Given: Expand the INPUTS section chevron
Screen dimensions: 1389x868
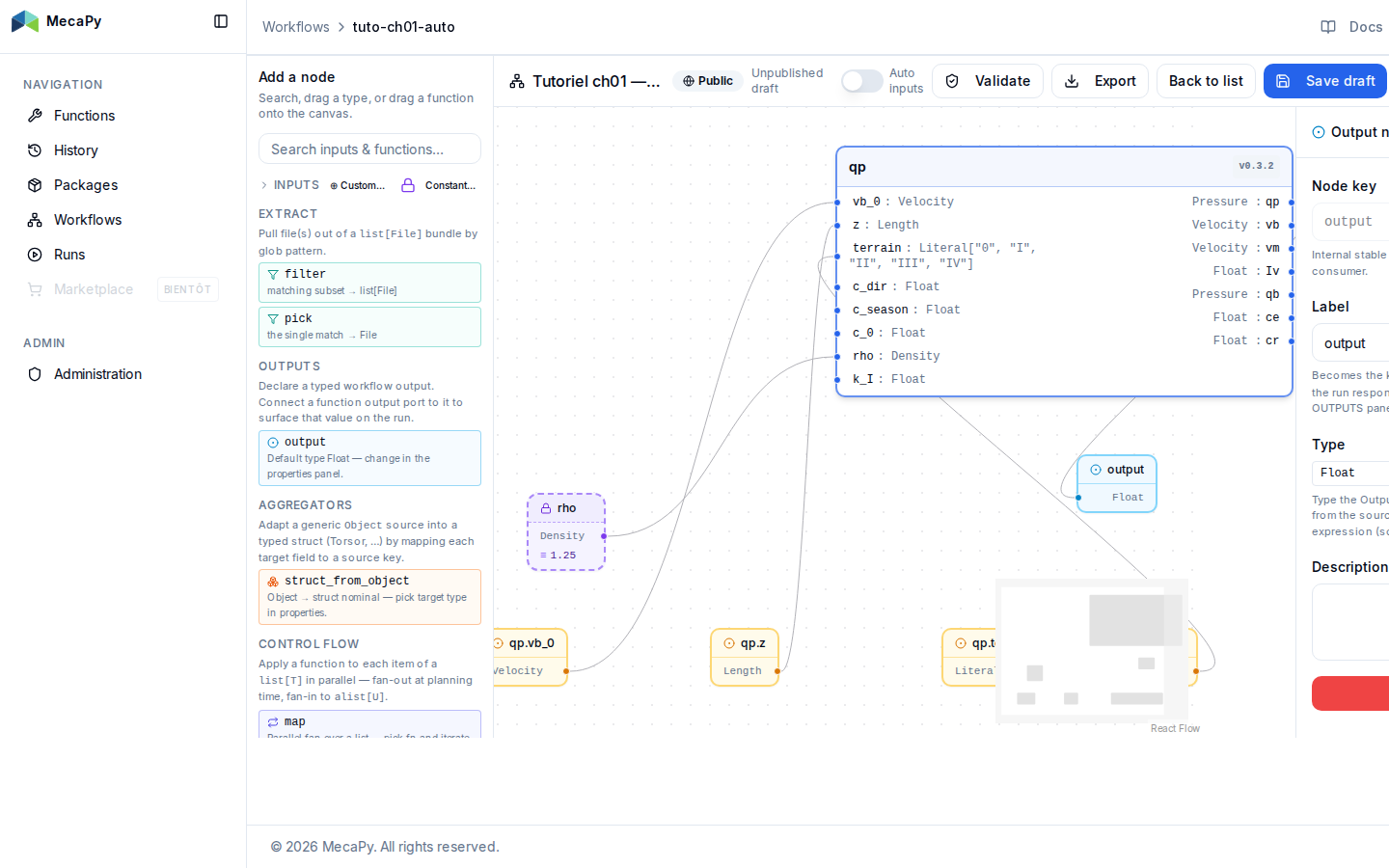Looking at the screenshot, I should coord(264,185).
